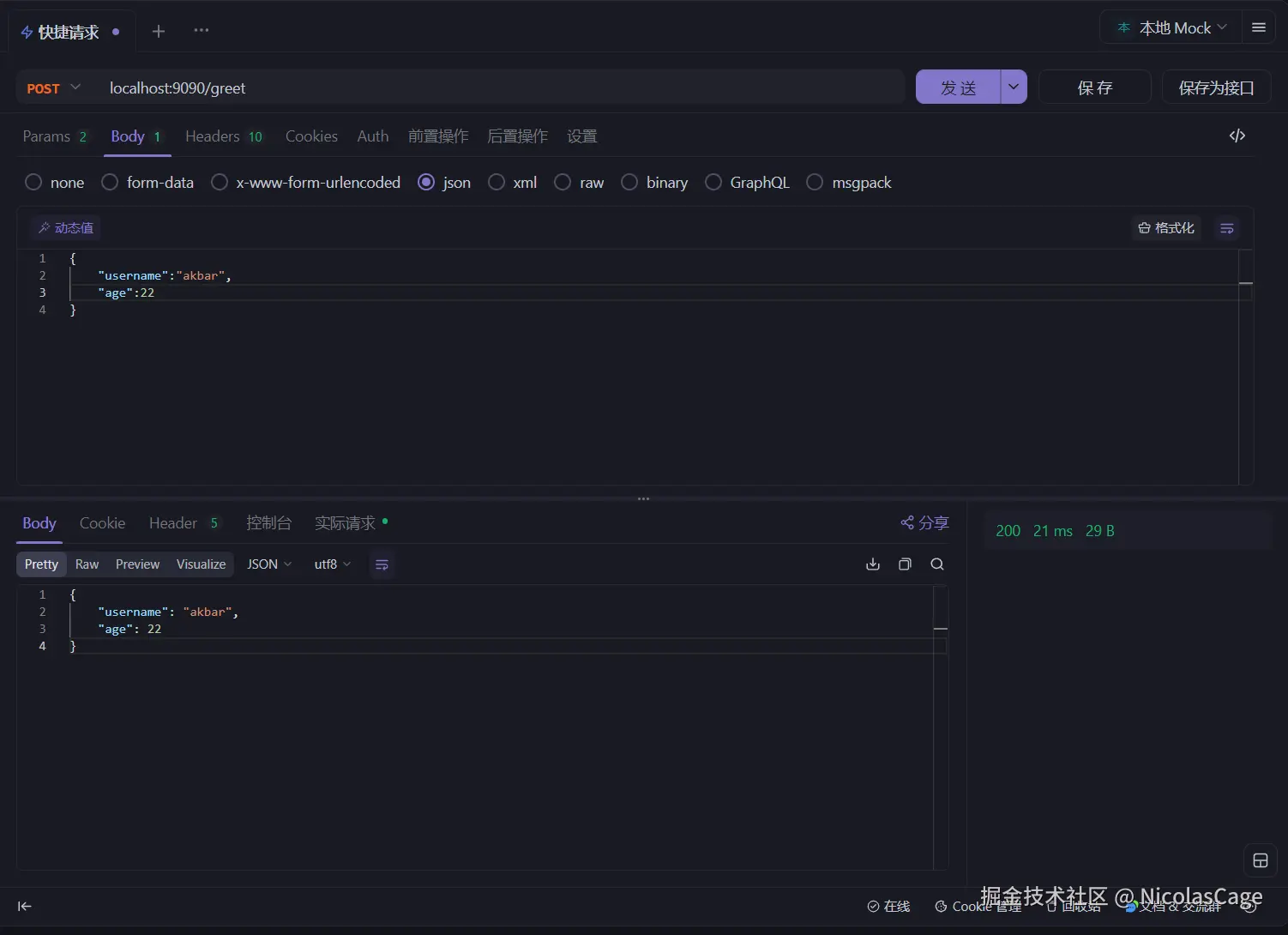
Task: Open the request Cookies tab
Action: 311,136
